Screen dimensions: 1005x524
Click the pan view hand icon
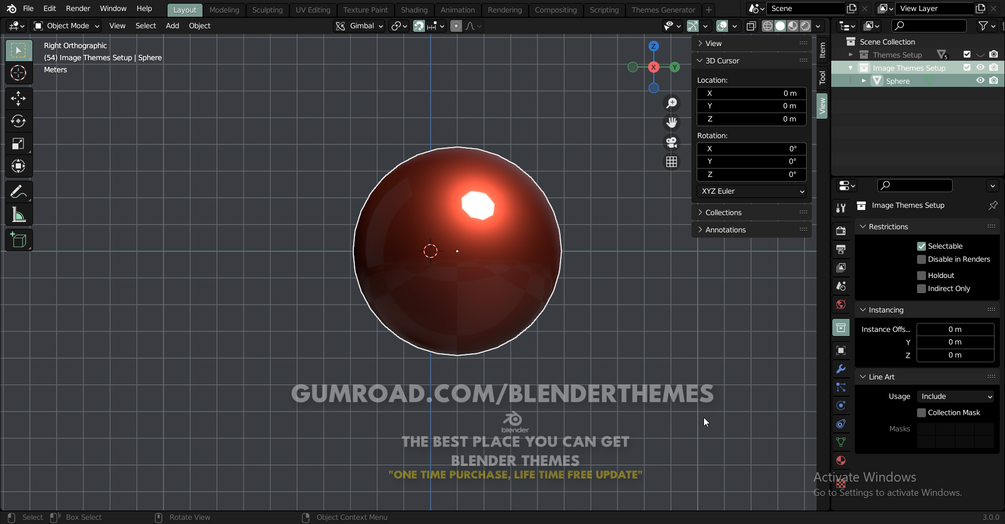coord(671,122)
